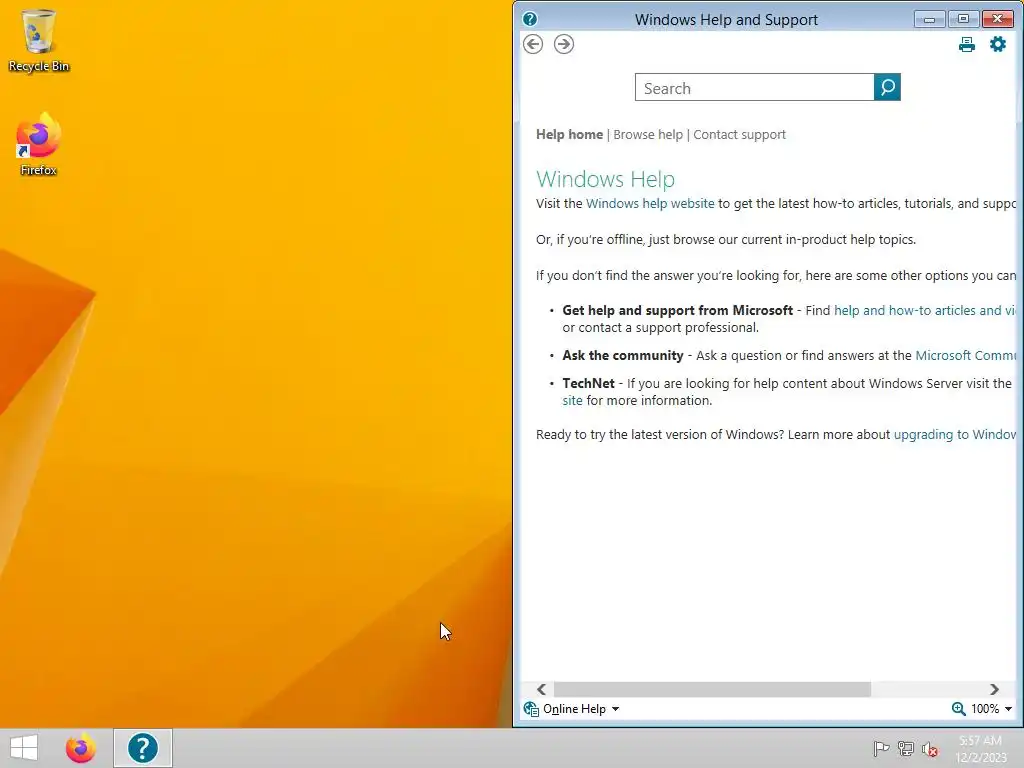
Task: Select Help and Support taskbar button
Action: [142, 748]
